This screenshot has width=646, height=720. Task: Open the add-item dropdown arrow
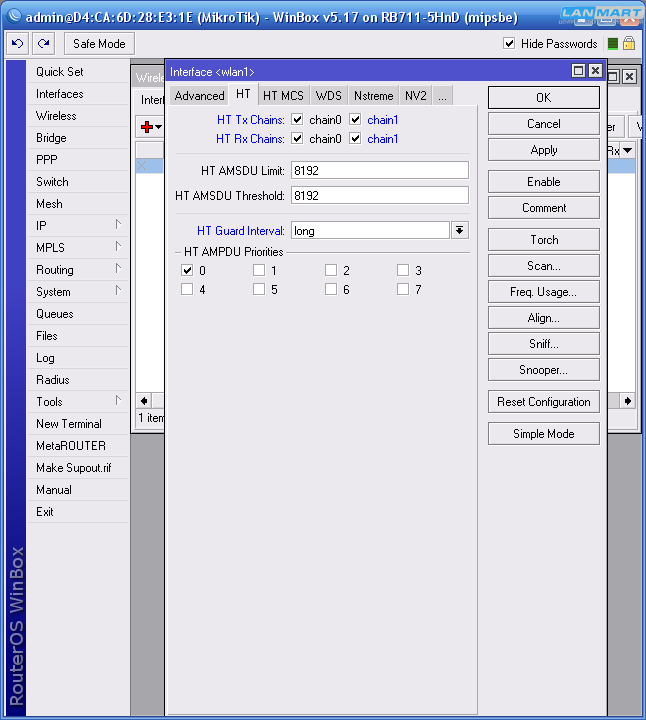158,127
